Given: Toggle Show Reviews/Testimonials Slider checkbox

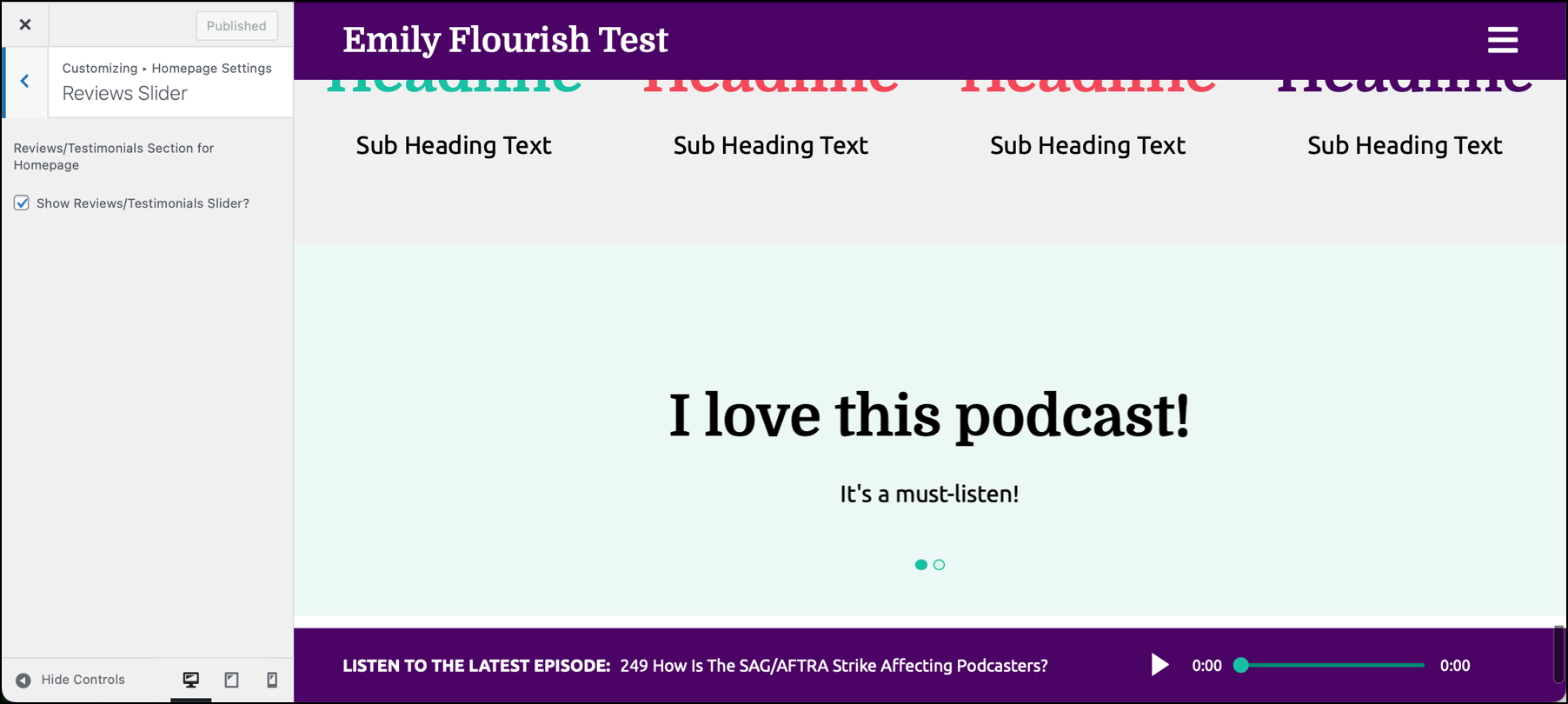Looking at the screenshot, I should click(22, 203).
